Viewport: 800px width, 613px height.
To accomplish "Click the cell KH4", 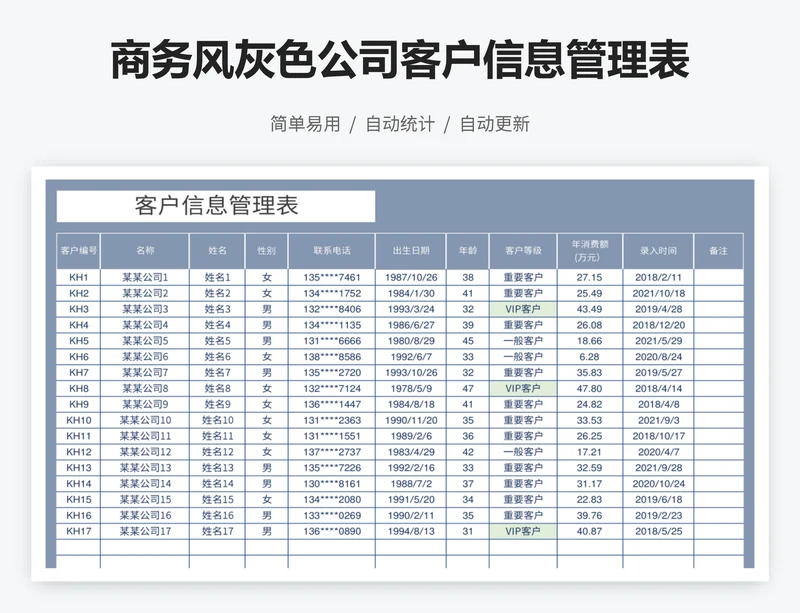I will coord(79,325).
